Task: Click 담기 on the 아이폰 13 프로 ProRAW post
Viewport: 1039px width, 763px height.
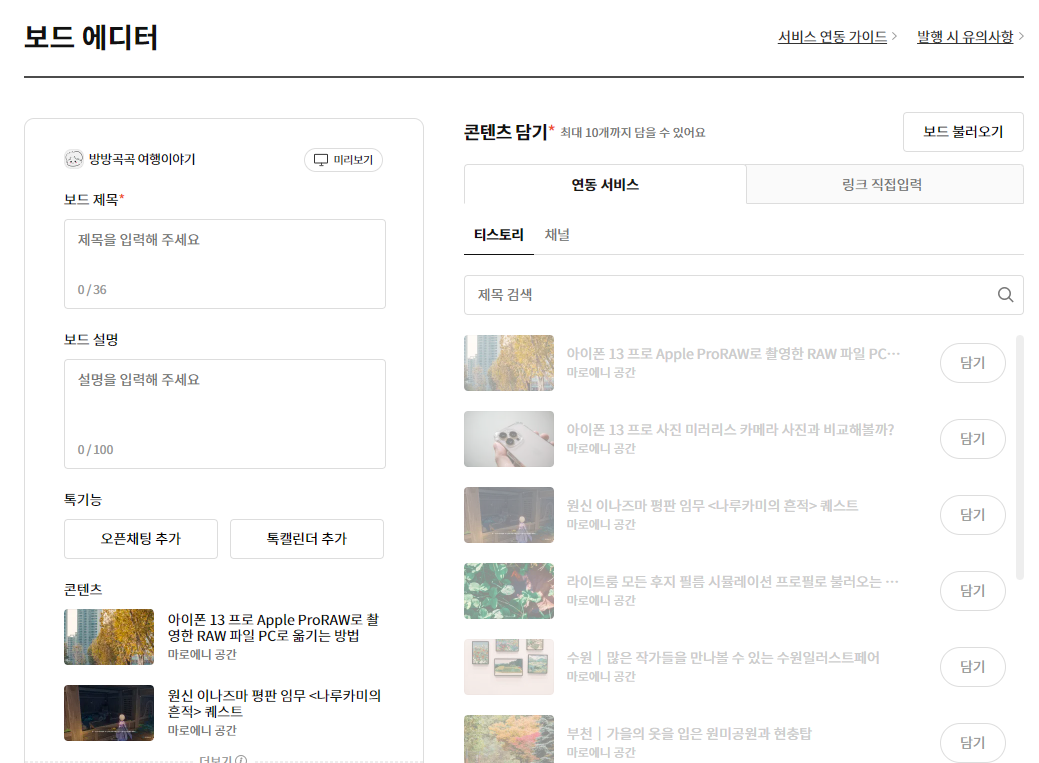Action: coord(971,363)
